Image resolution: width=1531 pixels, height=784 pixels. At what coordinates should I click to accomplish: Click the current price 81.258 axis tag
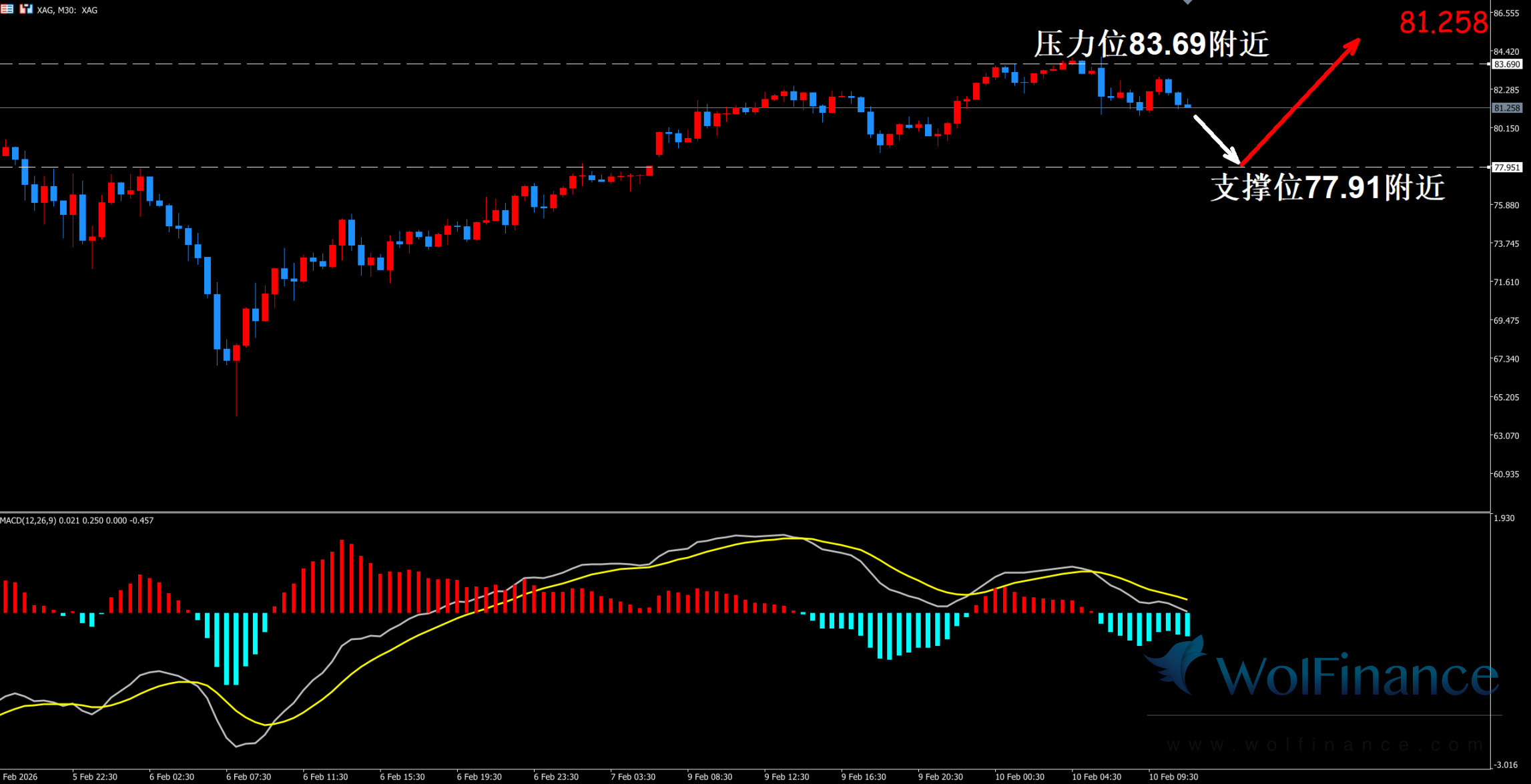click(1507, 108)
